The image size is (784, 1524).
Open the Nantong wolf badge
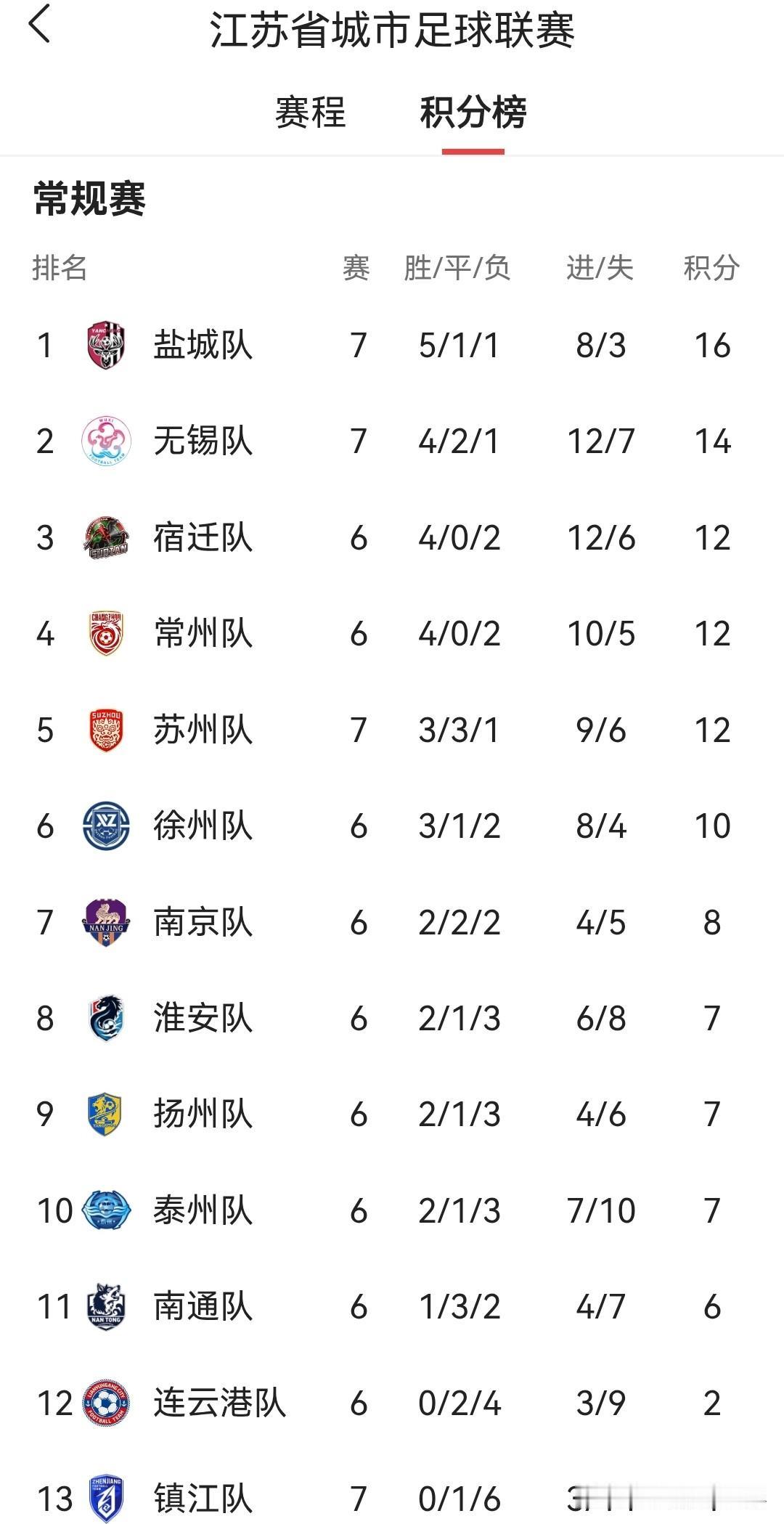106,1307
